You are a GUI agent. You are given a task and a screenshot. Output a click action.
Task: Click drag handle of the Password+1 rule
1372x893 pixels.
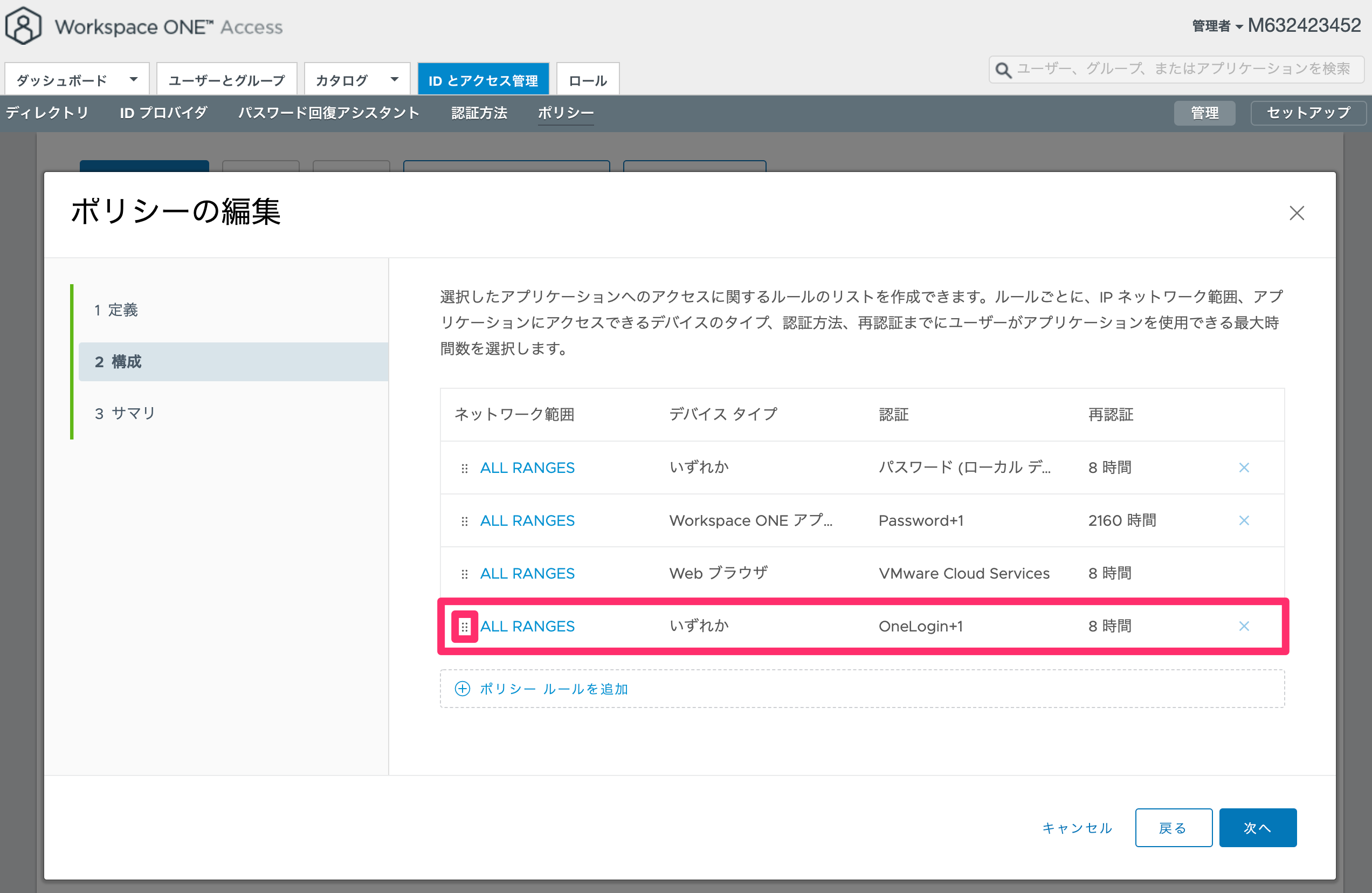pos(465,521)
